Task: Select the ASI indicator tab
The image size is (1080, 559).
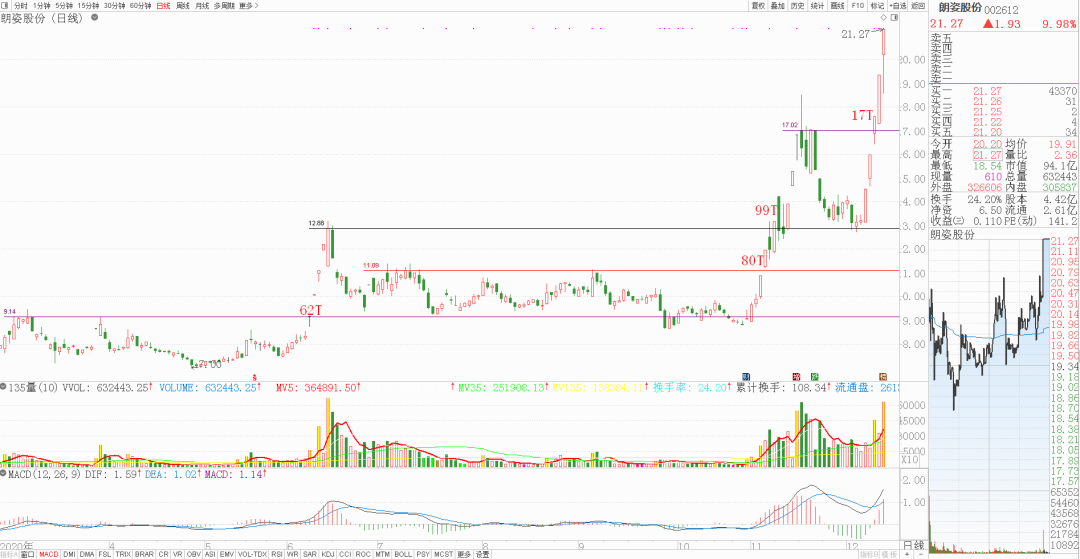Action: click(x=210, y=554)
